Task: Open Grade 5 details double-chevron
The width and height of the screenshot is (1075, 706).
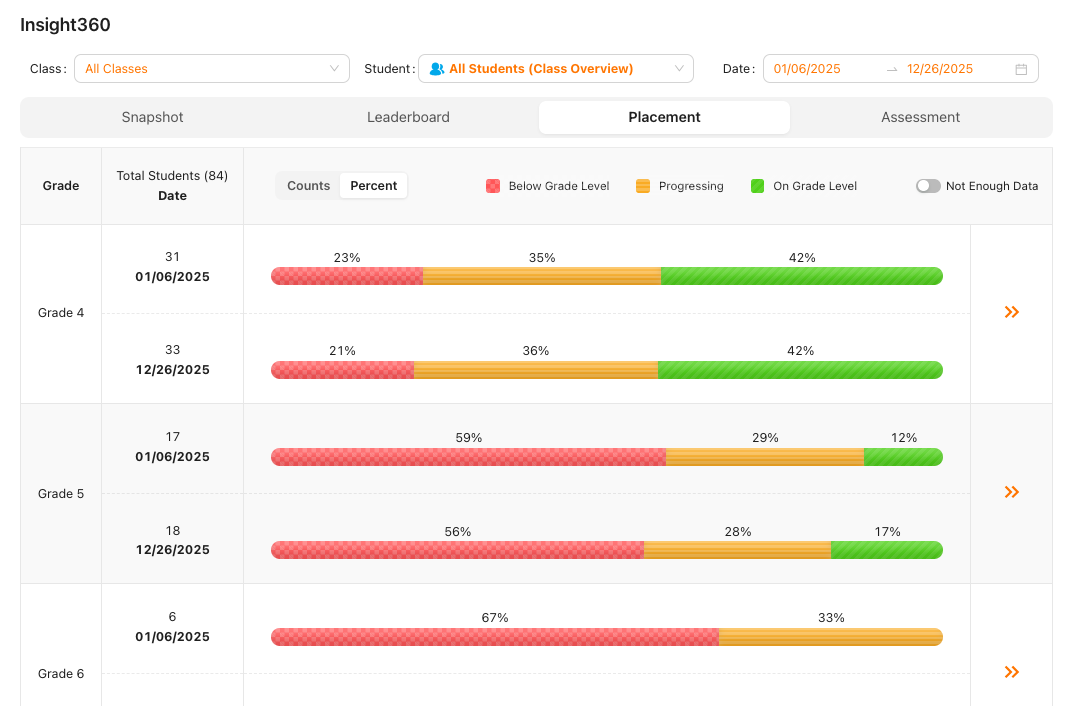Action: (1011, 492)
